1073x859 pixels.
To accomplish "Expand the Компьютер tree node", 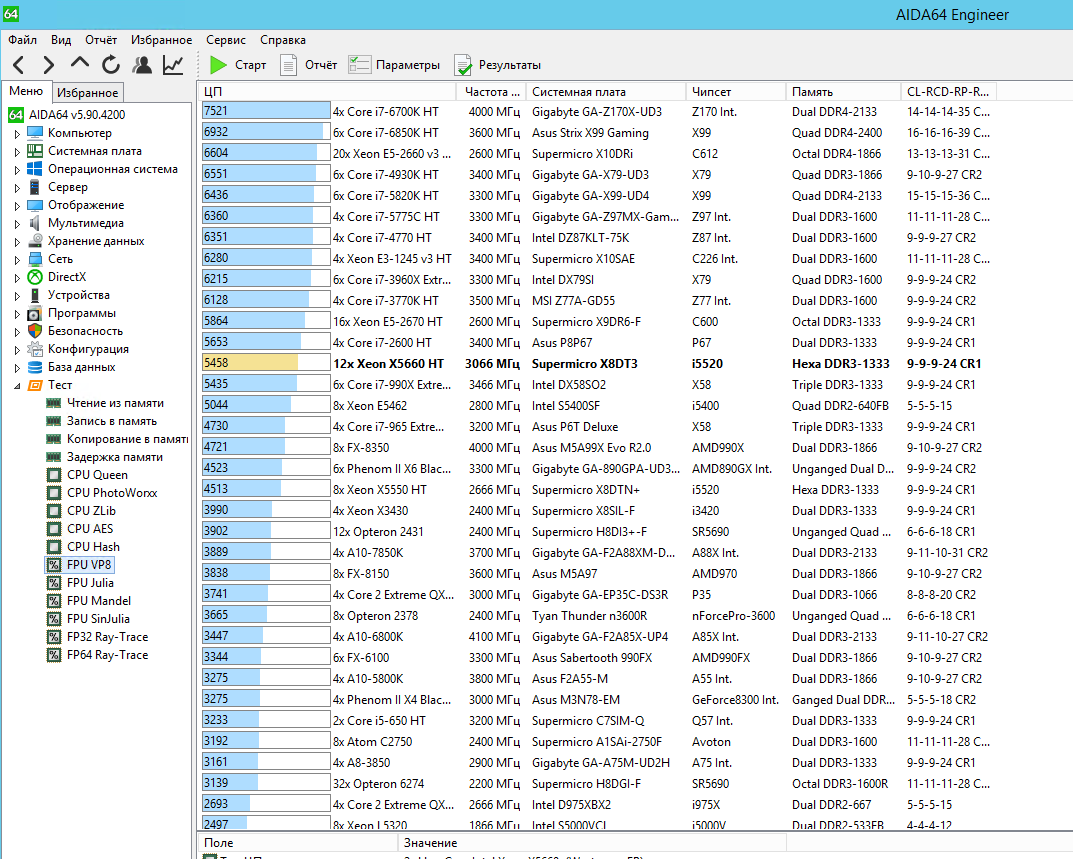I will point(17,133).
